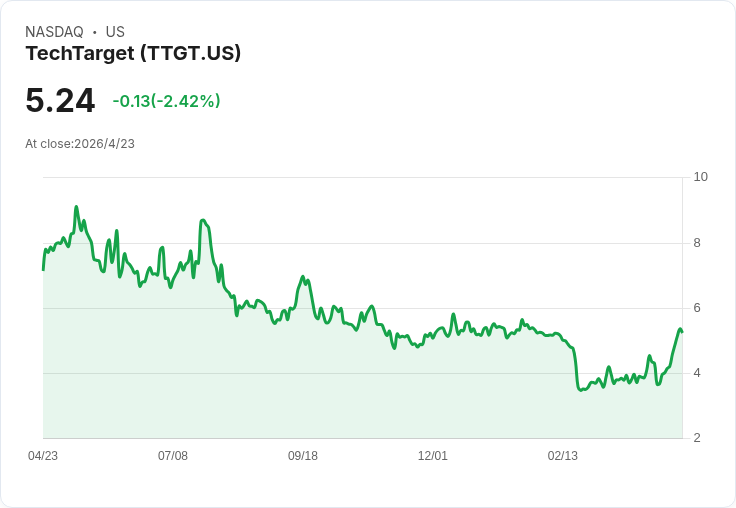Image resolution: width=736 pixels, height=508 pixels.
Task: Click the US market label
Action: tap(115, 32)
